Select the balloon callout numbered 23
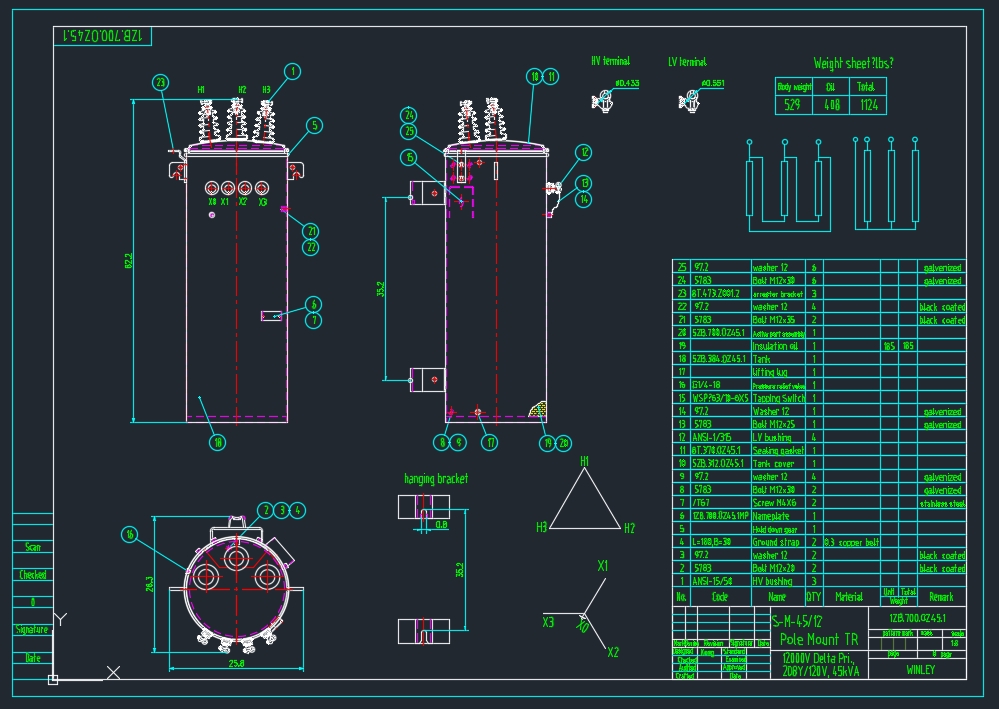Screen dimensions: 999x709 coord(161,84)
